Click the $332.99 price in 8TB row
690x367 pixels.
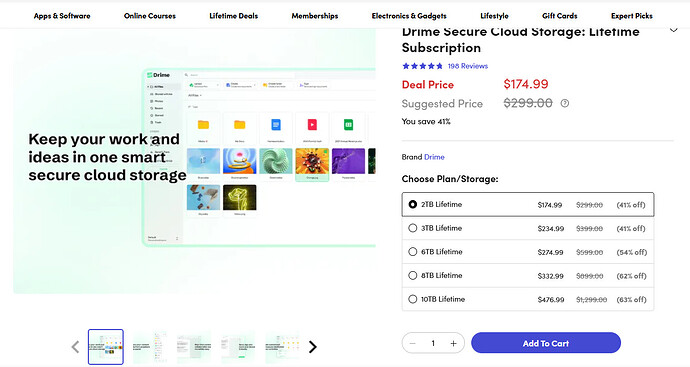[551, 276]
